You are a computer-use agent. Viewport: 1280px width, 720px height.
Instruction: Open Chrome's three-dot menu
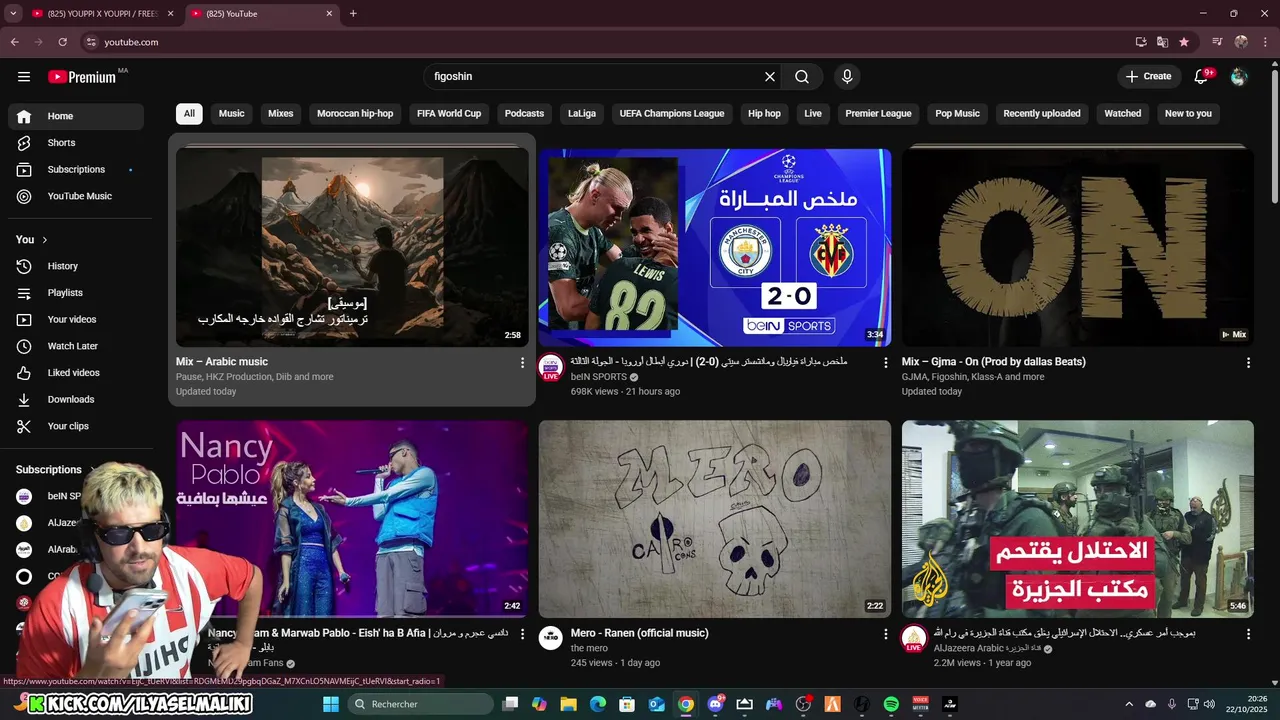(x=1264, y=42)
